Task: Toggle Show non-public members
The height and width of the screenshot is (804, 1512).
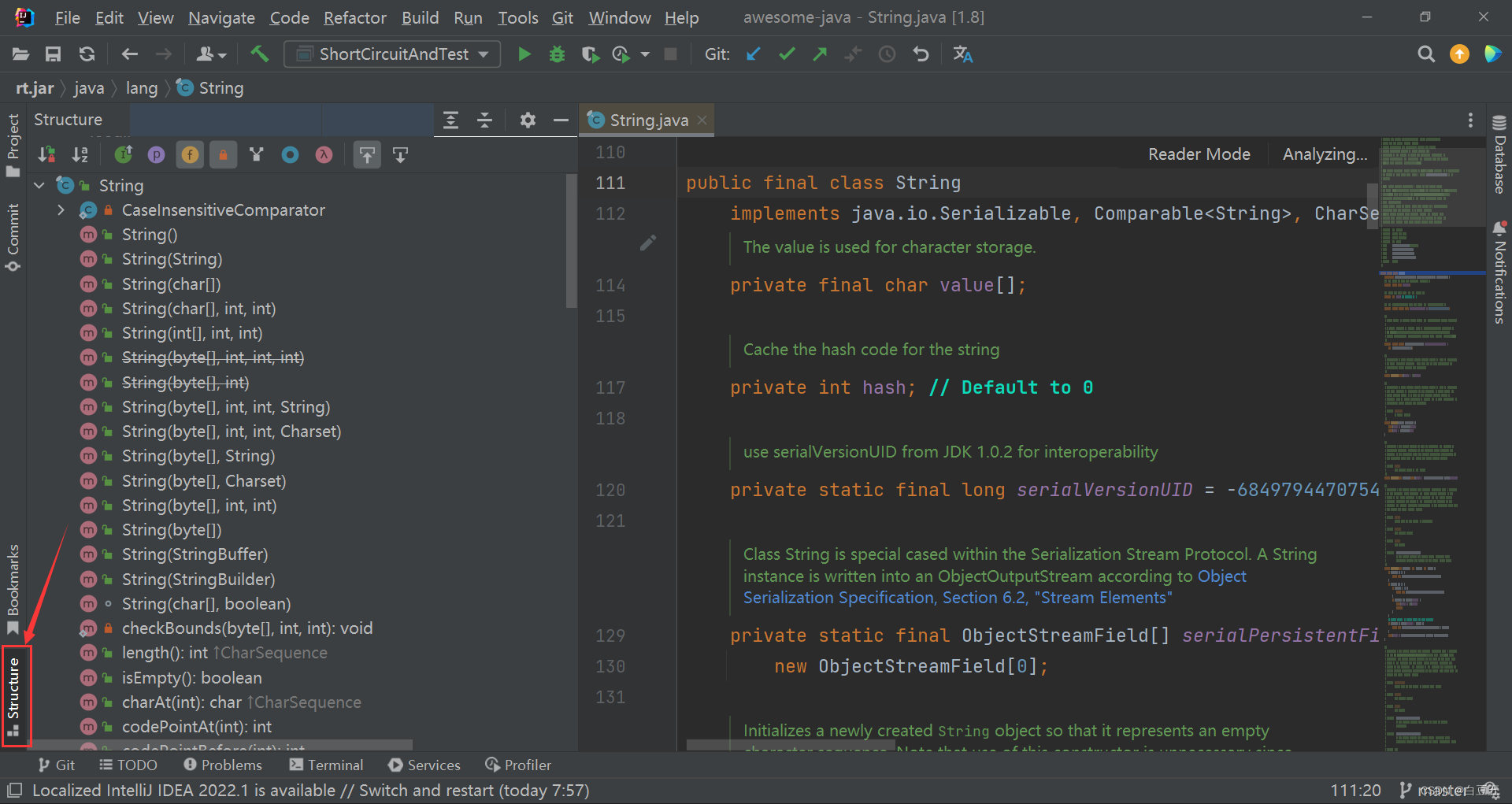Action: click(x=223, y=155)
